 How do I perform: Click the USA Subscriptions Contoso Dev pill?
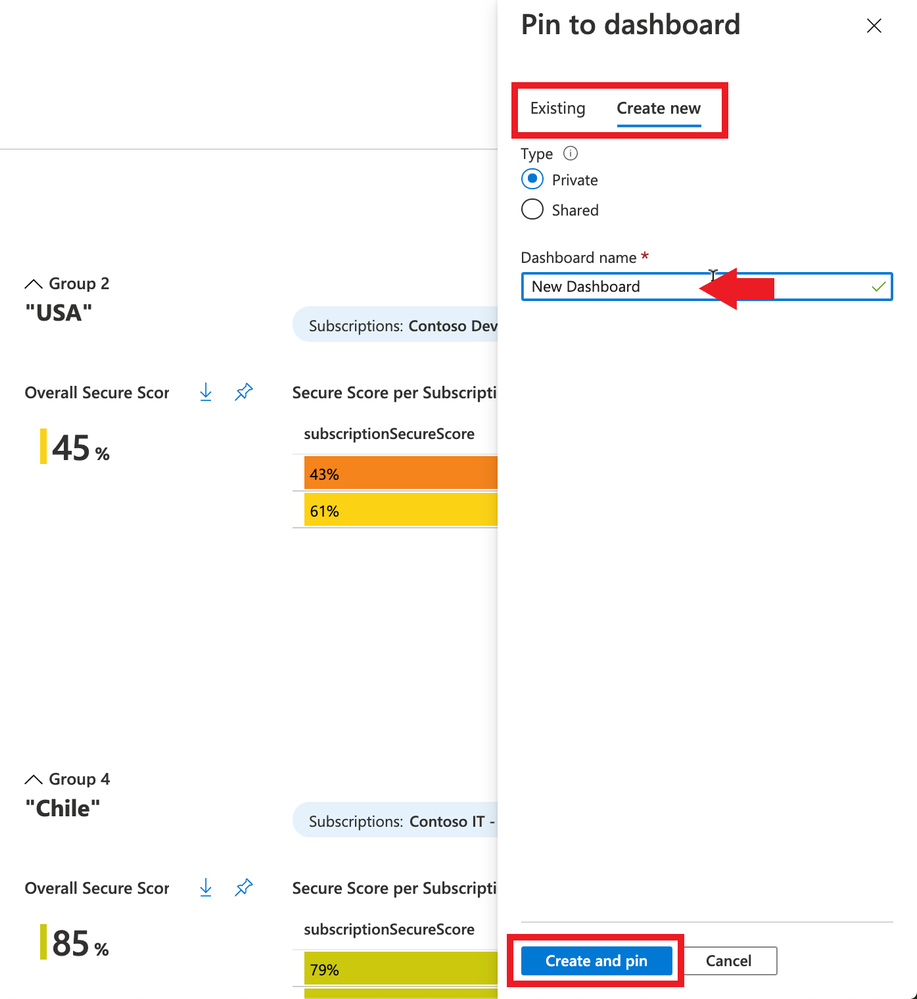pyautogui.click(x=395, y=325)
